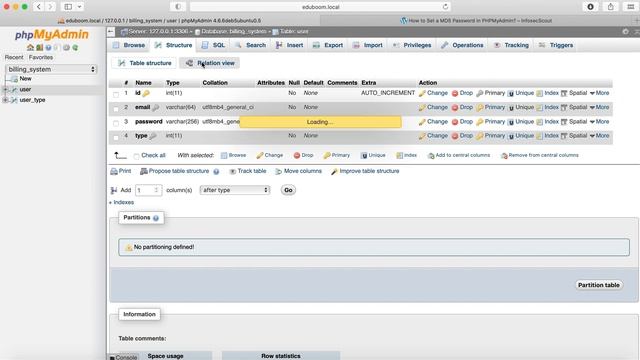Open billing_system database dropdown
Viewport: 640px width, 360px height.
click(x=51, y=69)
